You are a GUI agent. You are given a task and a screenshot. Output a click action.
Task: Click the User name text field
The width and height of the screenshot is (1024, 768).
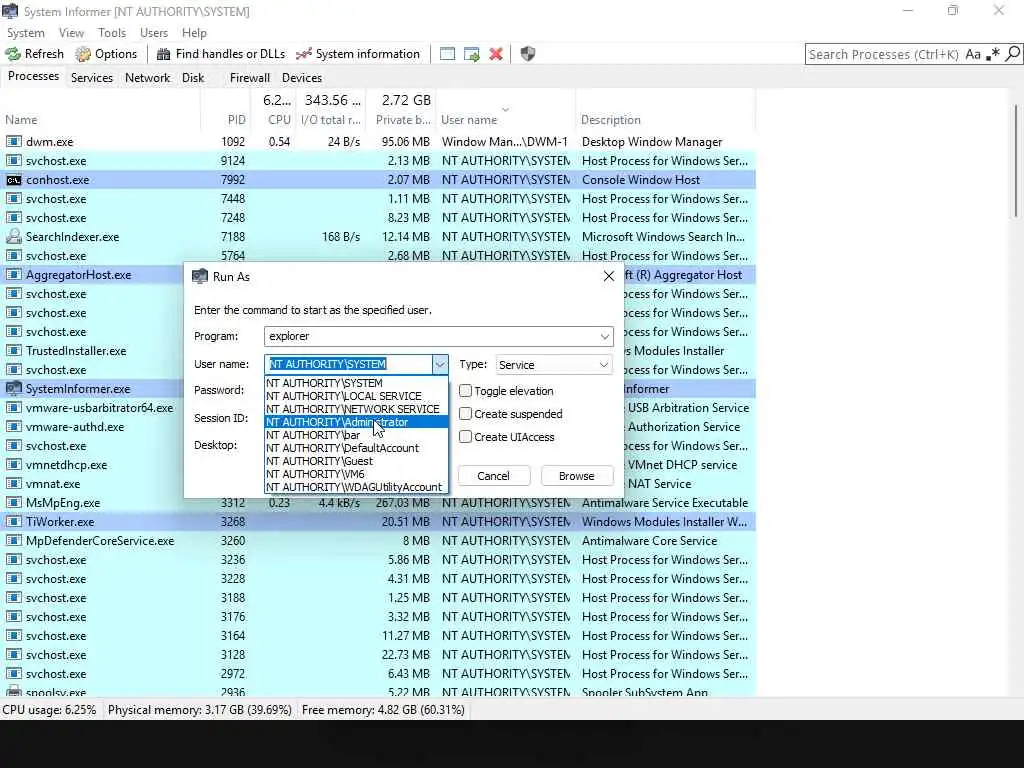[x=349, y=364]
